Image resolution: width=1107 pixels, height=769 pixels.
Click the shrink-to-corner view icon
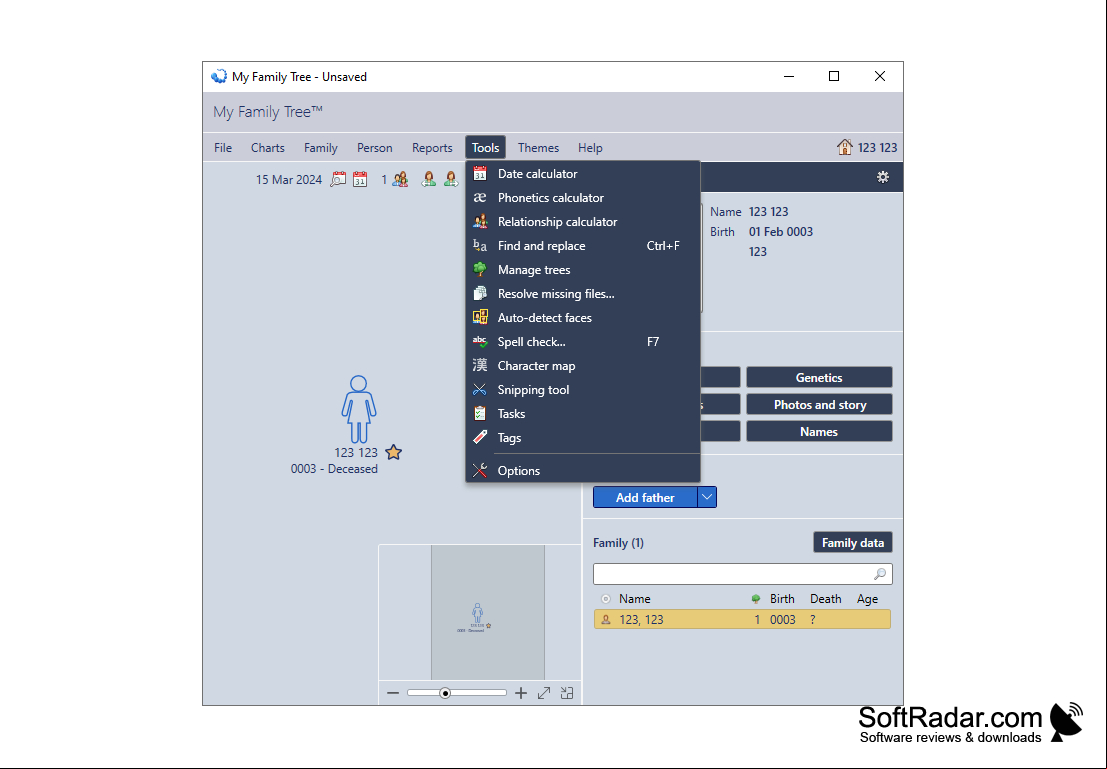[567, 693]
